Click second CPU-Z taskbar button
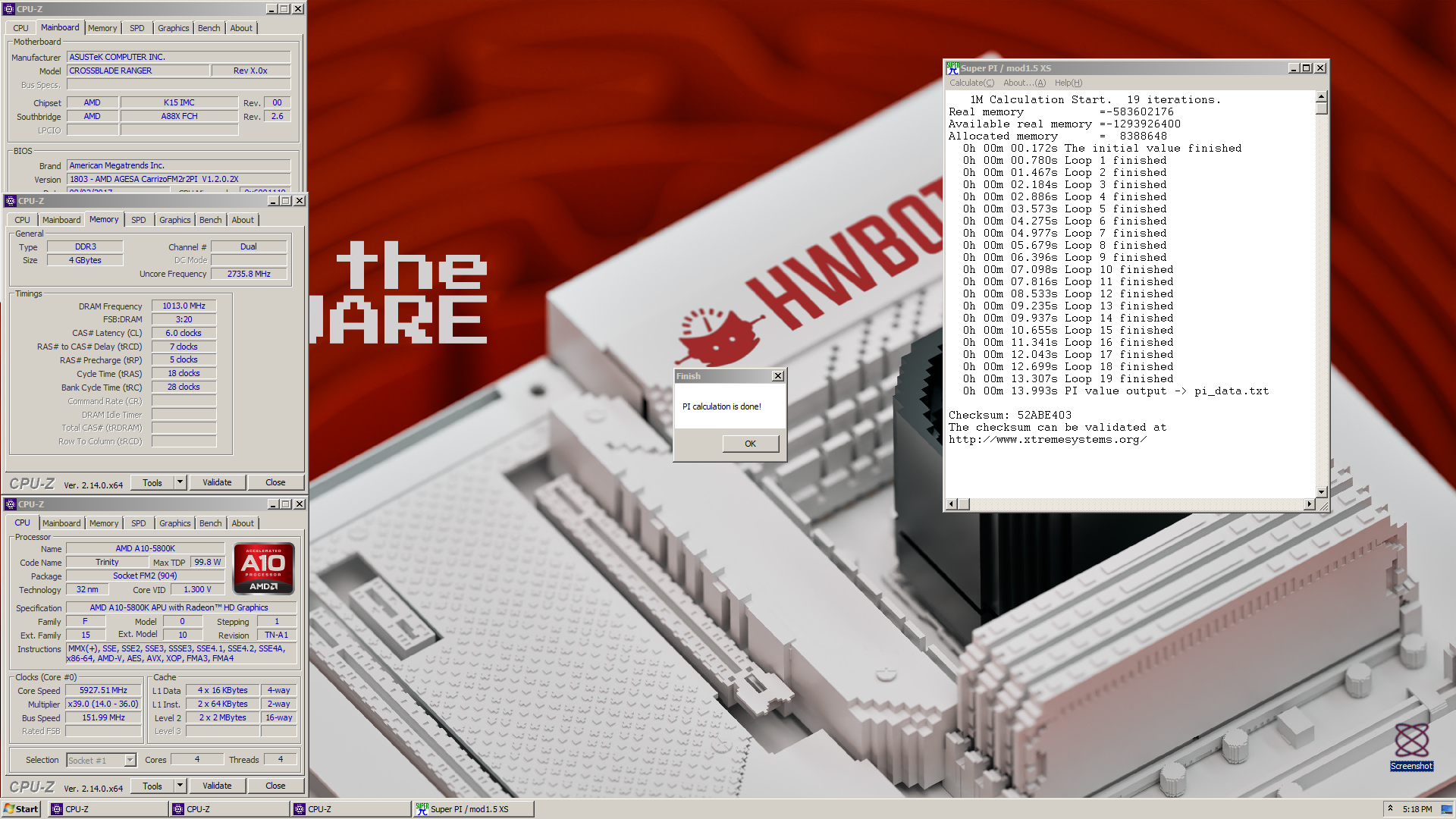The height and width of the screenshot is (819, 1456). [x=230, y=809]
